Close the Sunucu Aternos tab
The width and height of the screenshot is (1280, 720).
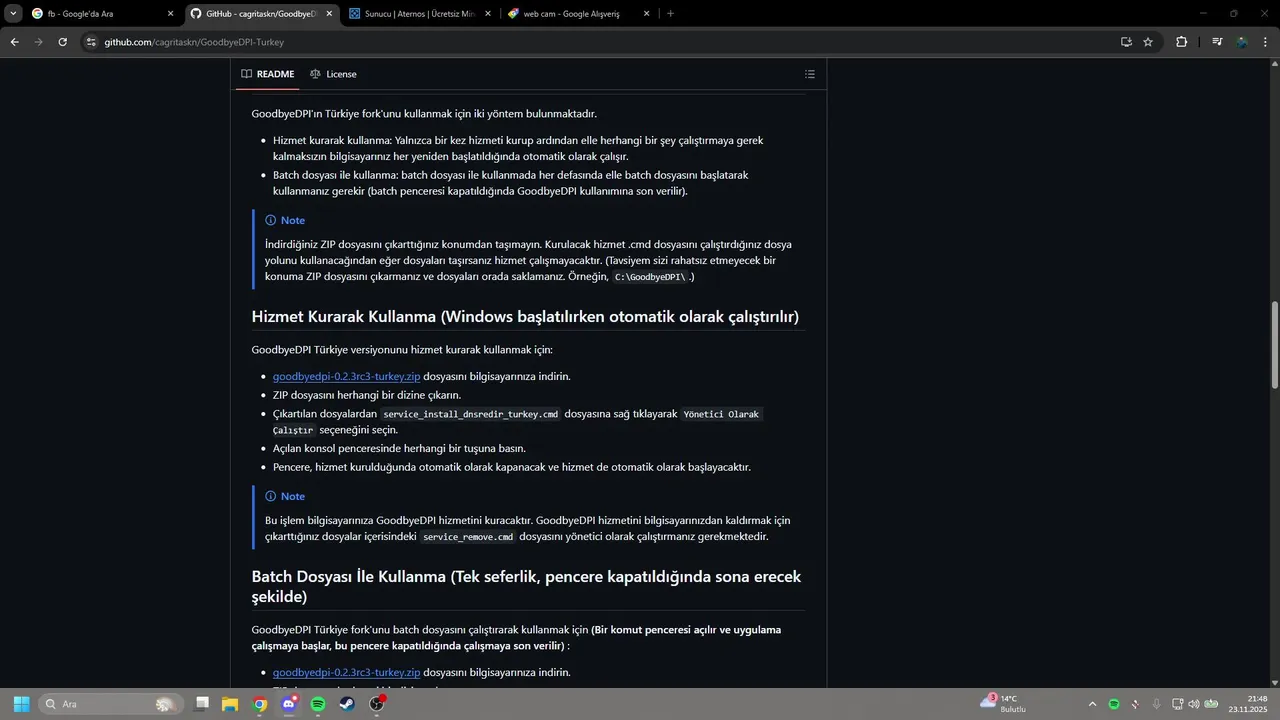(x=488, y=14)
